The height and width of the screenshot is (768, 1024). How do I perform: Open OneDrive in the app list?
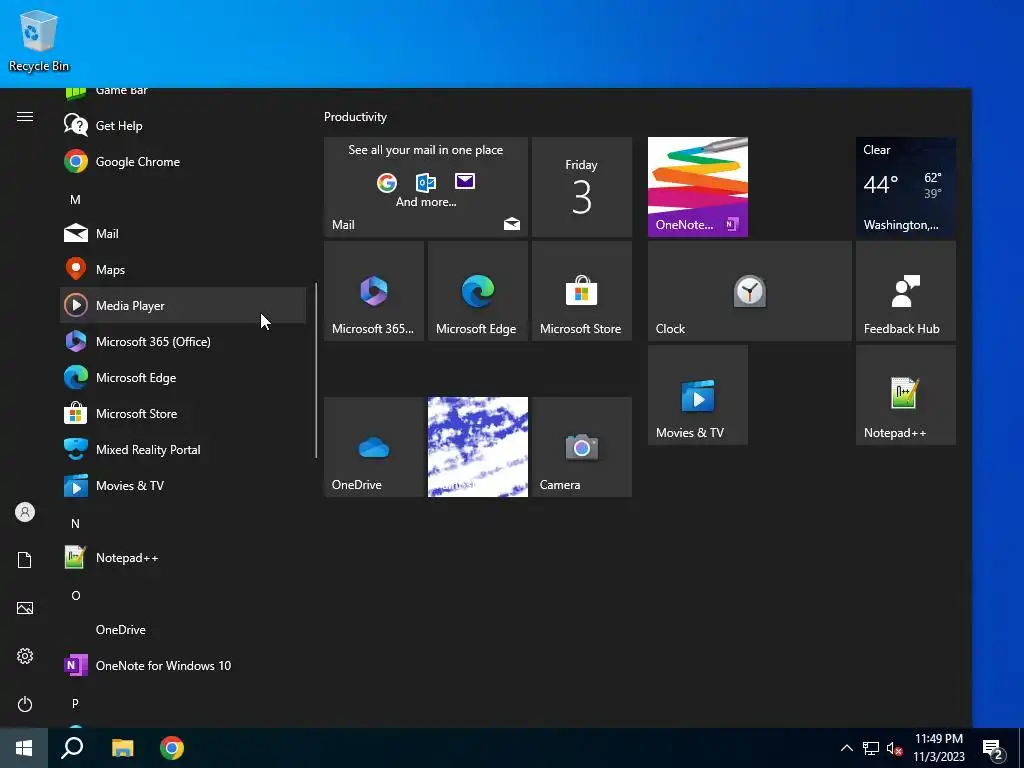tap(183, 630)
